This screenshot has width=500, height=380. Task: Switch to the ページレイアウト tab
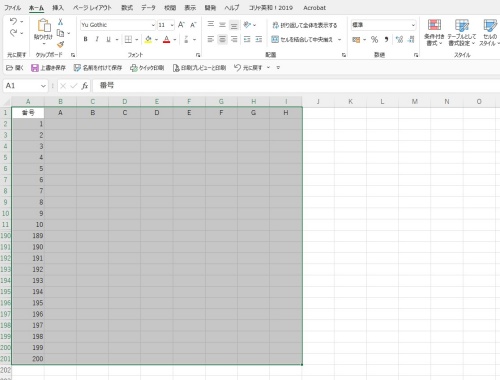point(92,8)
